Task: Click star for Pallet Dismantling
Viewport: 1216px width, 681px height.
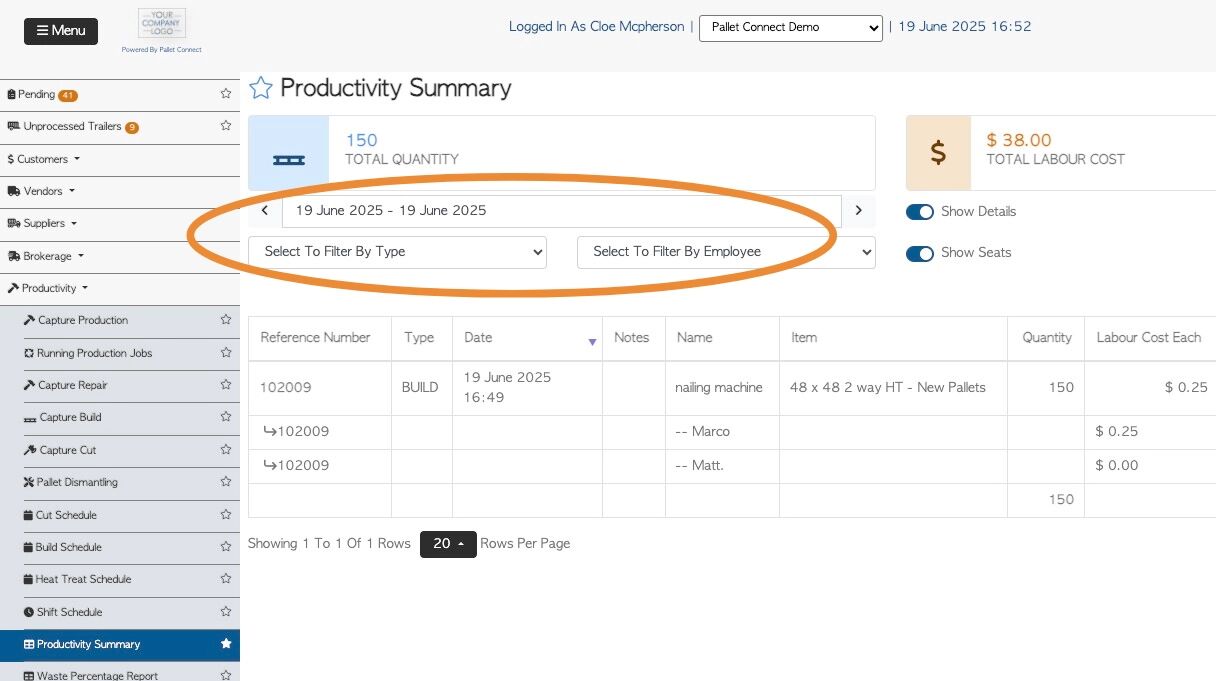Action: click(x=226, y=482)
